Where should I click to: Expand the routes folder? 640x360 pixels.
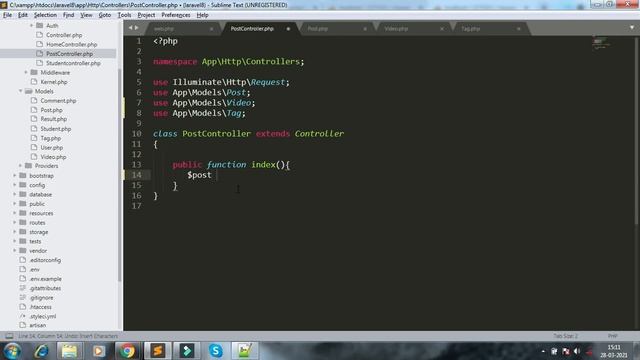(x=15, y=222)
